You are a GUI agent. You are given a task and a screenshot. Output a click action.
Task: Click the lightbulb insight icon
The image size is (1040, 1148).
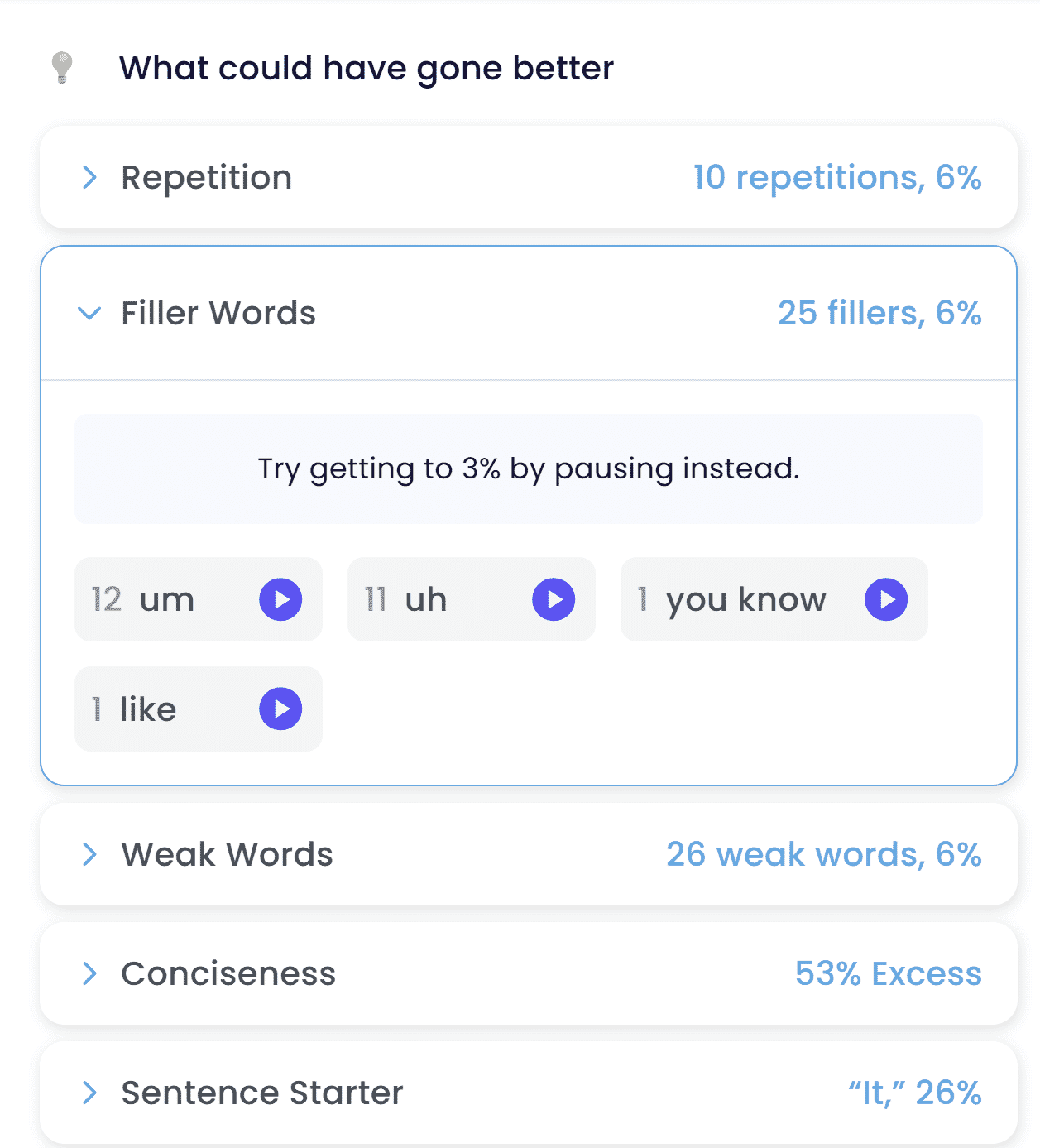(x=64, y=68)
